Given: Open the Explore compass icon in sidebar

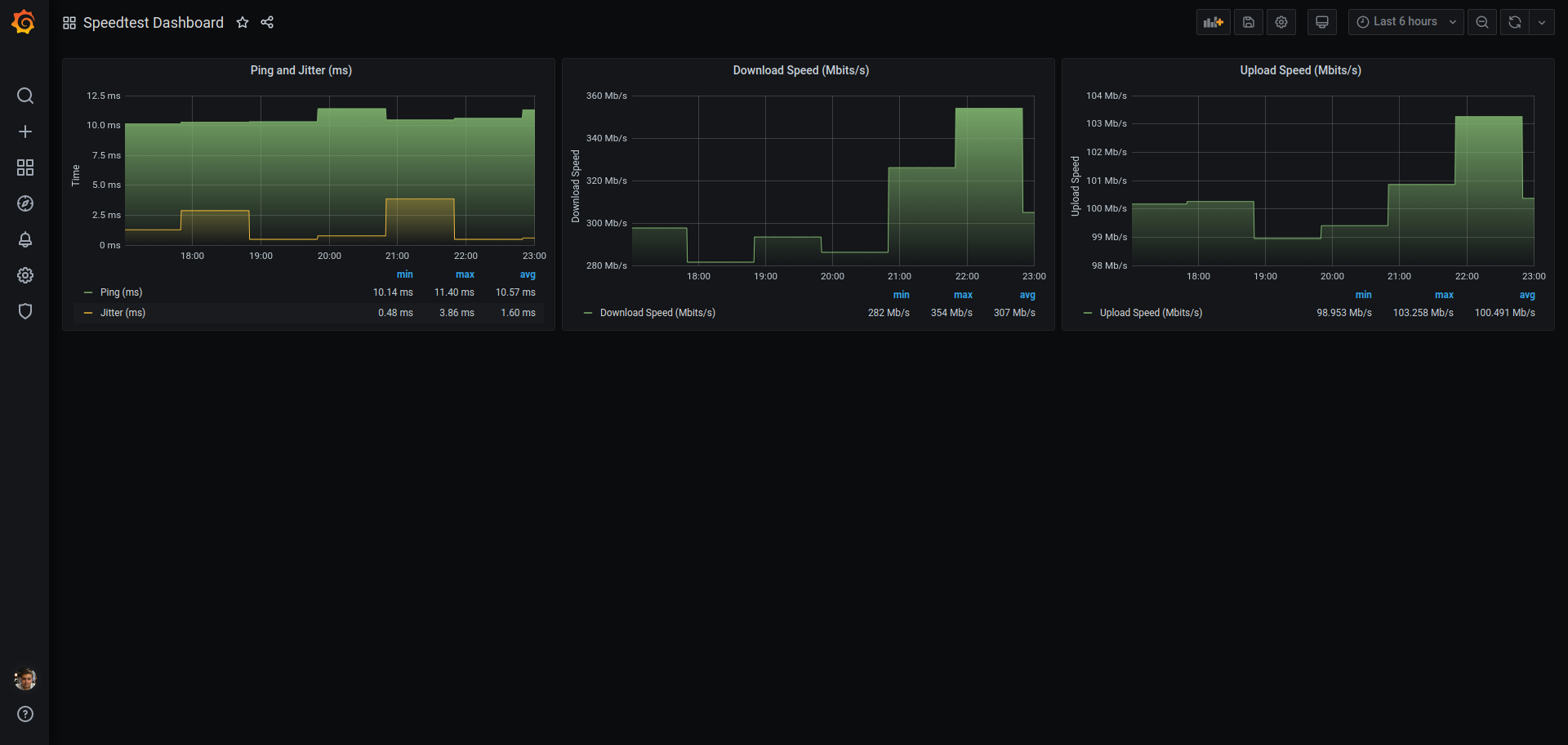Looking at the screenshot, I should pyautogui.click(x=25, y=203).
